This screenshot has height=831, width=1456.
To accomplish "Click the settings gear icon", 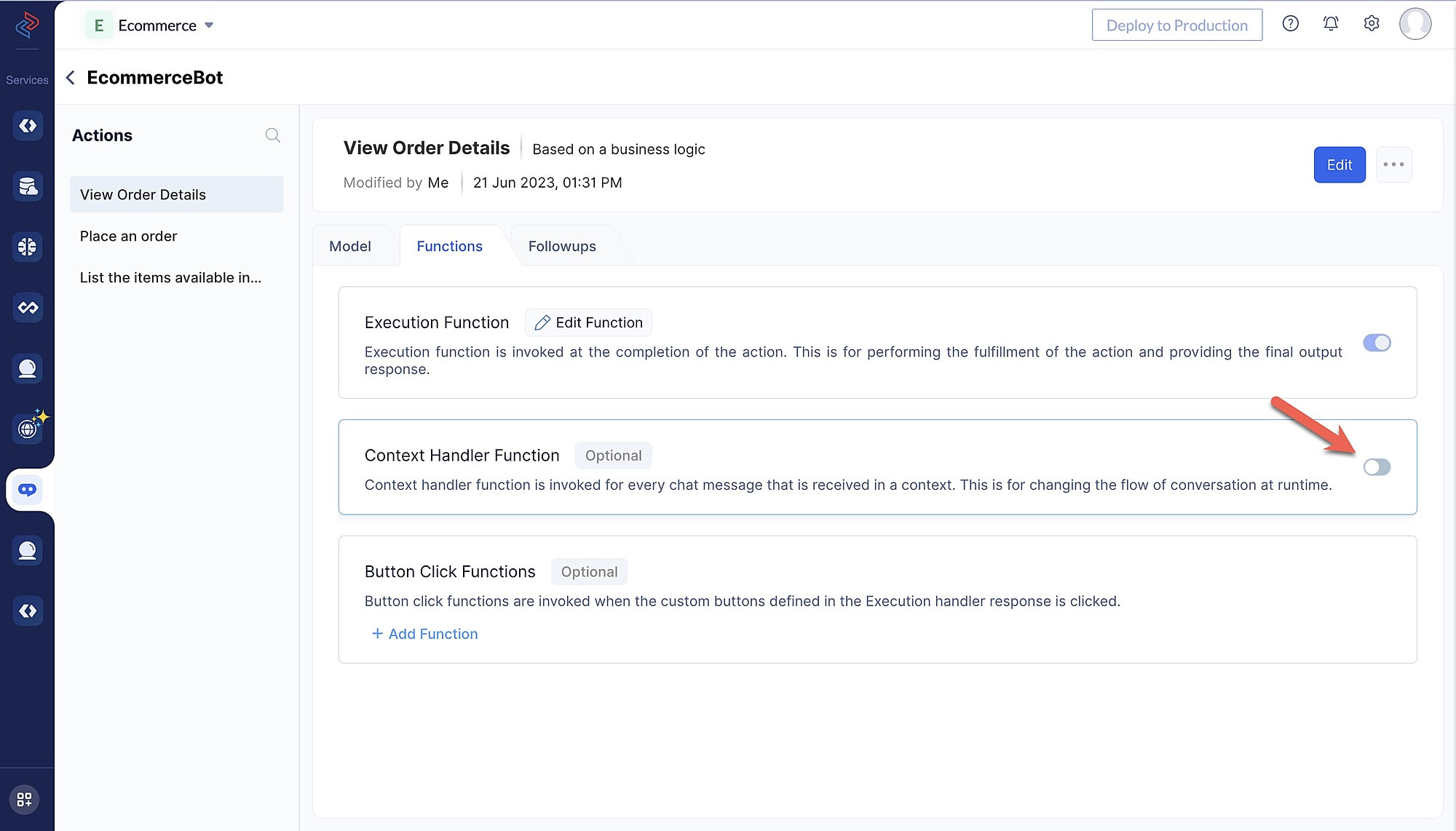I will point(1372,24).
